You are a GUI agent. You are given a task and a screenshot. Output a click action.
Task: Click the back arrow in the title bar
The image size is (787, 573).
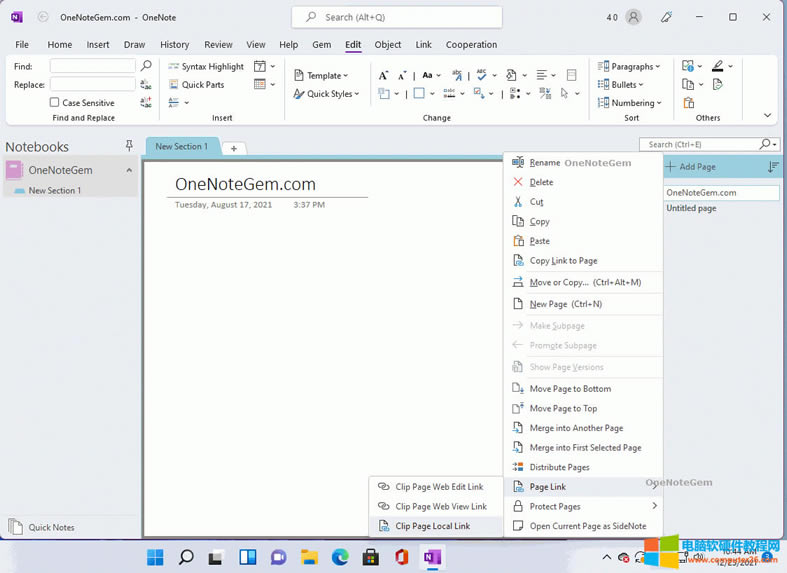(x=43, y=17)
